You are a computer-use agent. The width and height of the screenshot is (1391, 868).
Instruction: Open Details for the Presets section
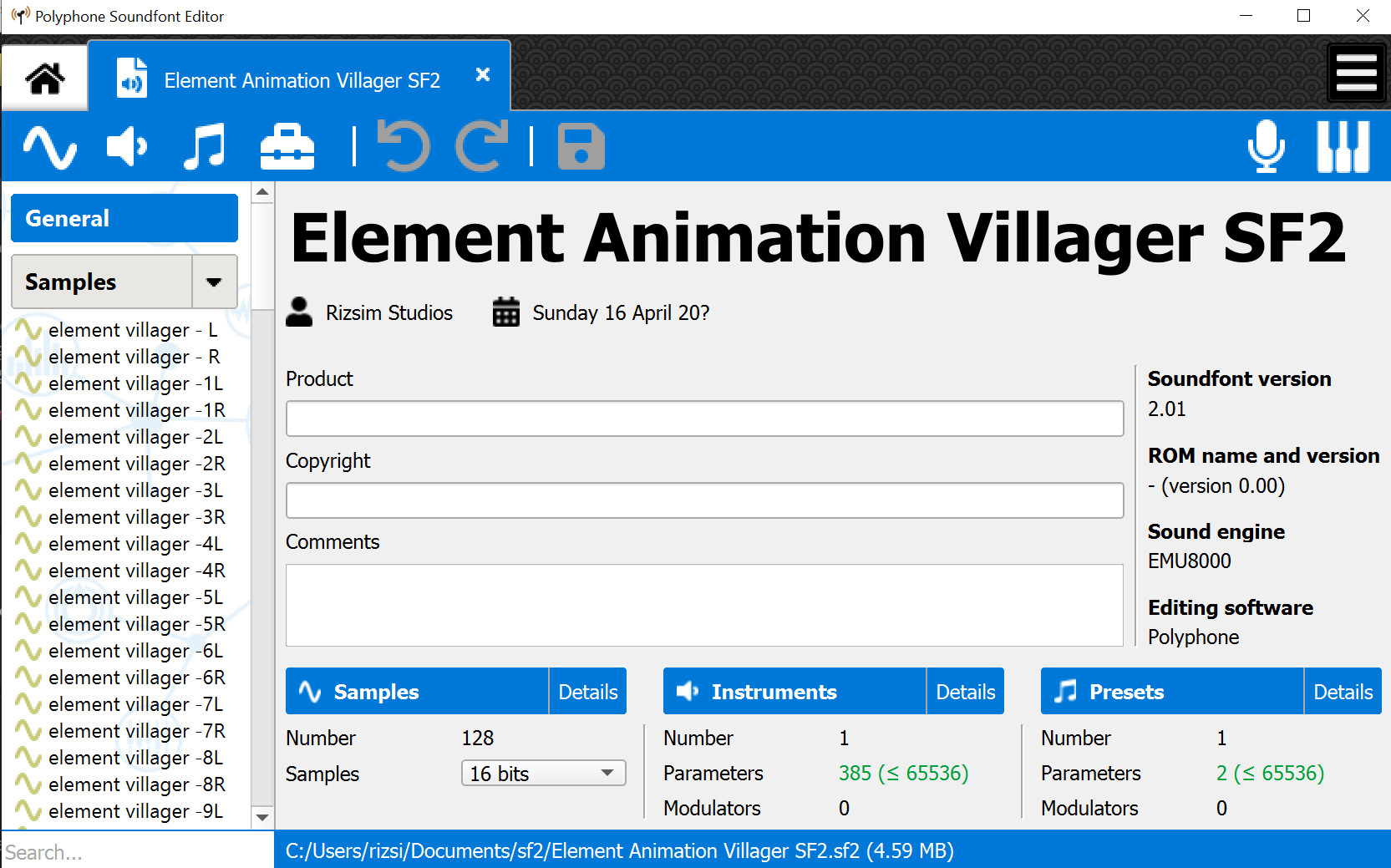(x=1343, y=691)
